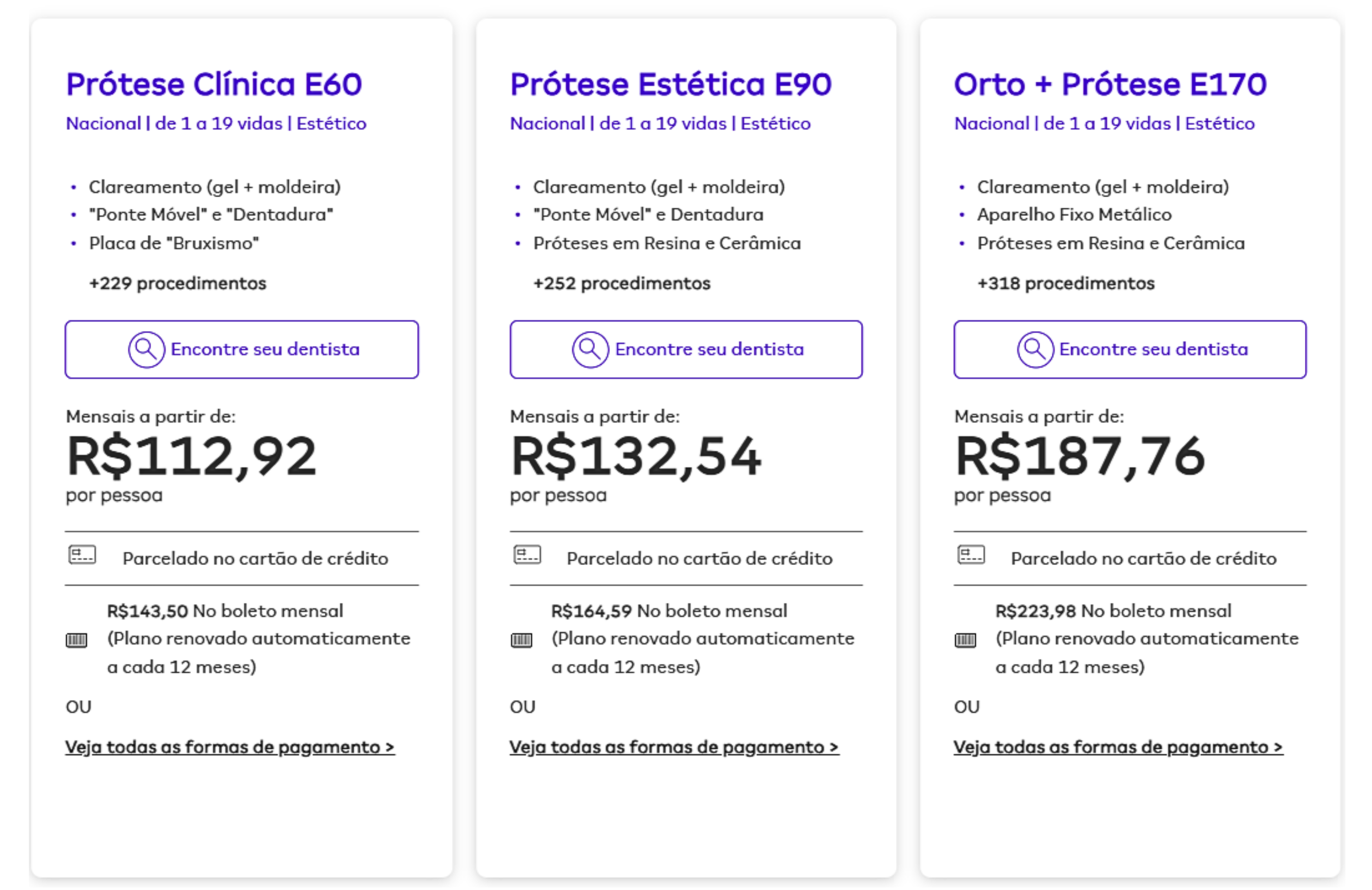Open payment forms link under E60 plan
Image resolution: width=1372 pixels, height=890 pixels.
click(x=230, y=747)
